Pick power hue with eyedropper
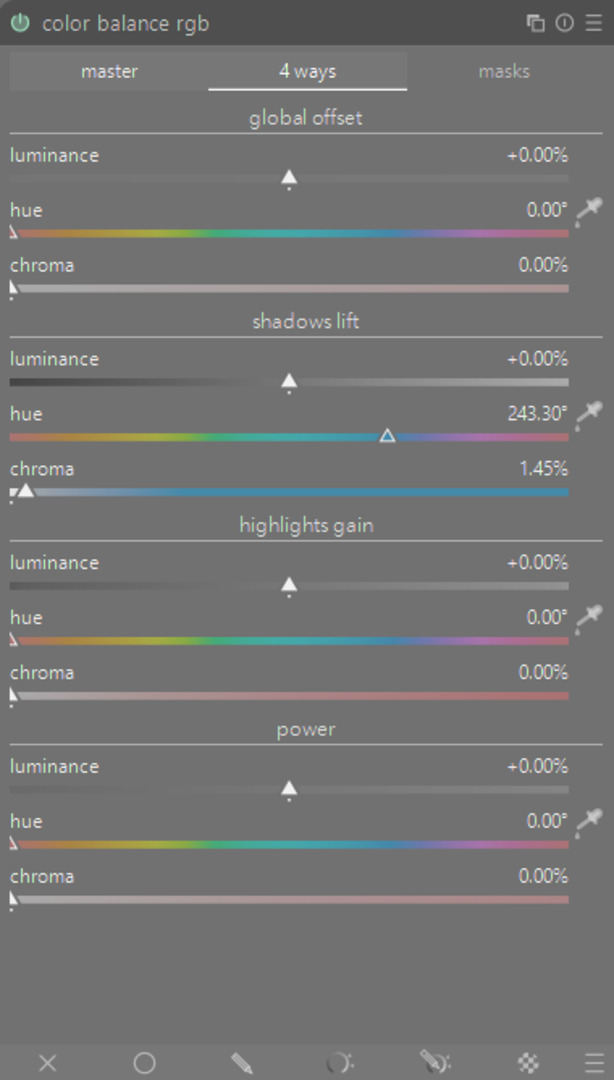 point(591,820)
